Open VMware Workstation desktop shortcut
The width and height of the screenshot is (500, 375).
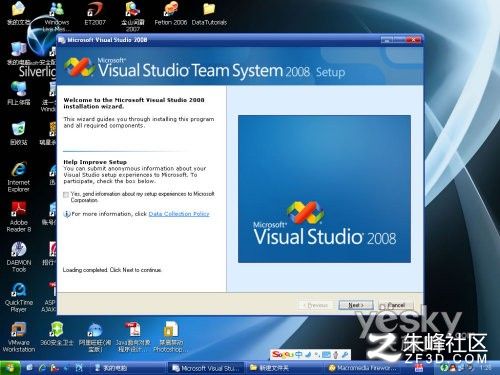(x=18, y=337)
